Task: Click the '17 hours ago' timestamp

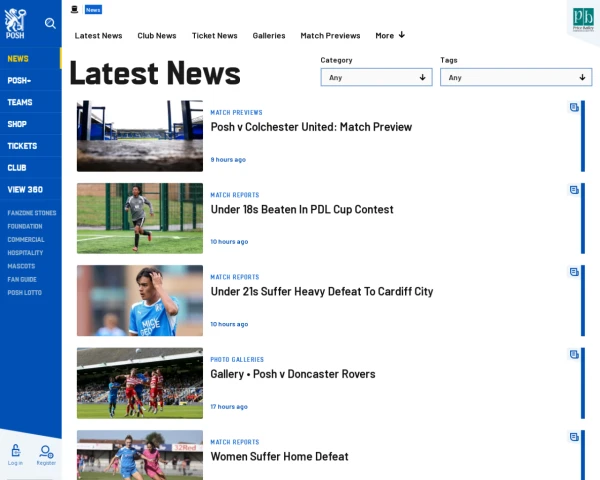Action: pyautogui.click(x=229, y=407)
